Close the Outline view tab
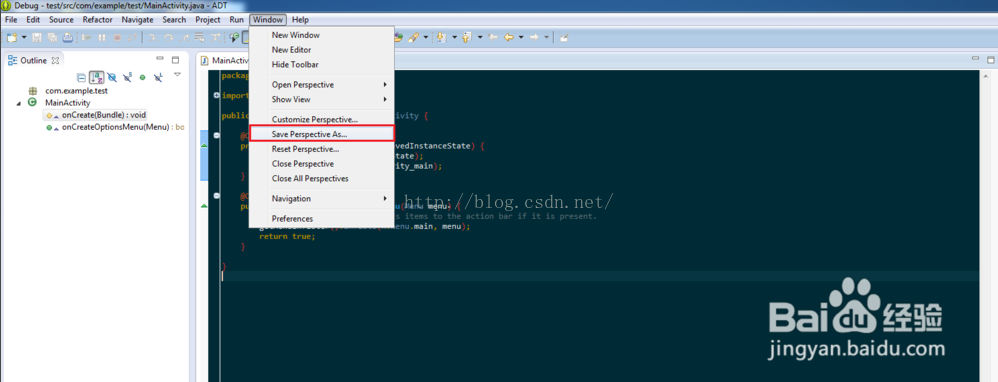The height and width of the screenshot is (382, 998). 55,60
